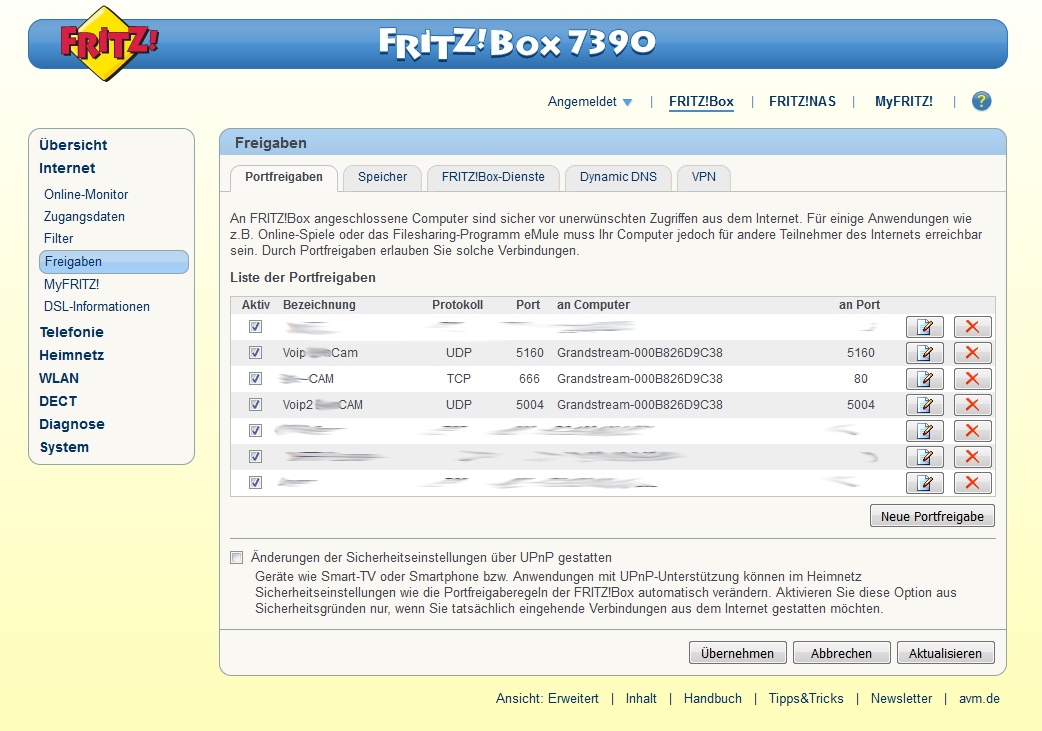Delete the Voip Cam port 5160 rule
Image resolution: width=1042 pixels, height=731 pixels.
pyautogui.click(x=972, y=353)
